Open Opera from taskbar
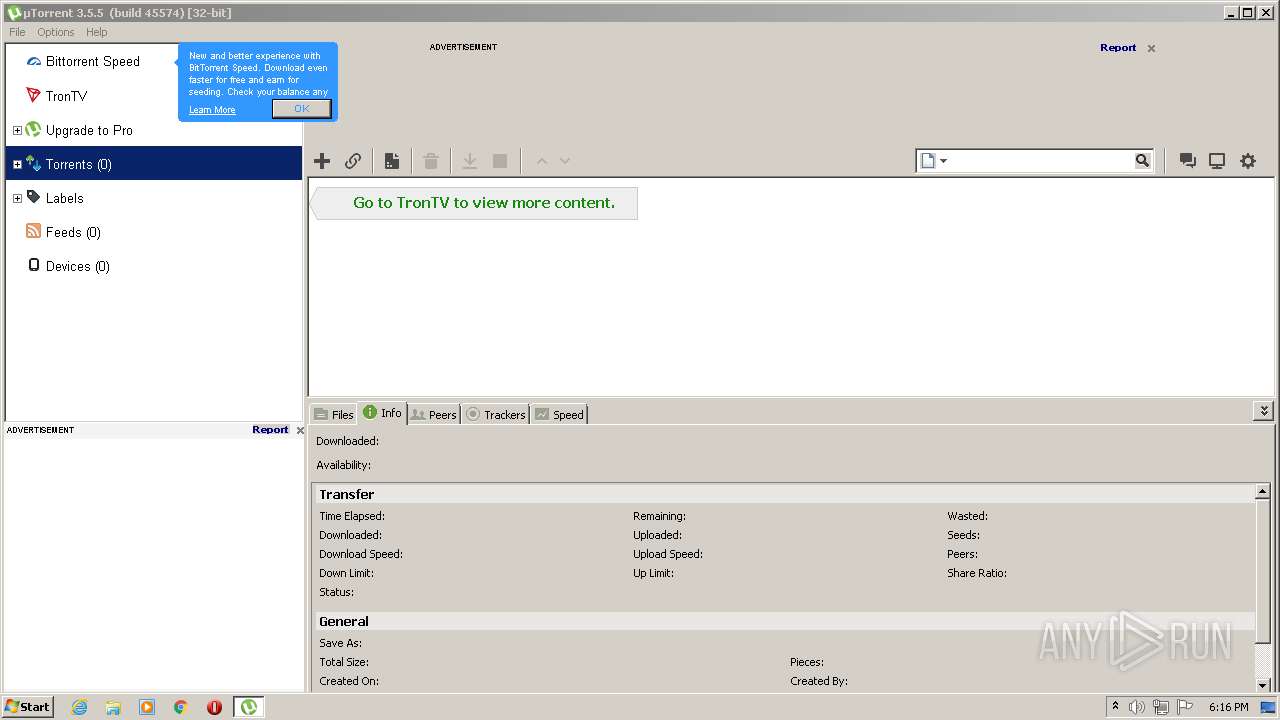The image size is (1280, 720). click(214, 707)
